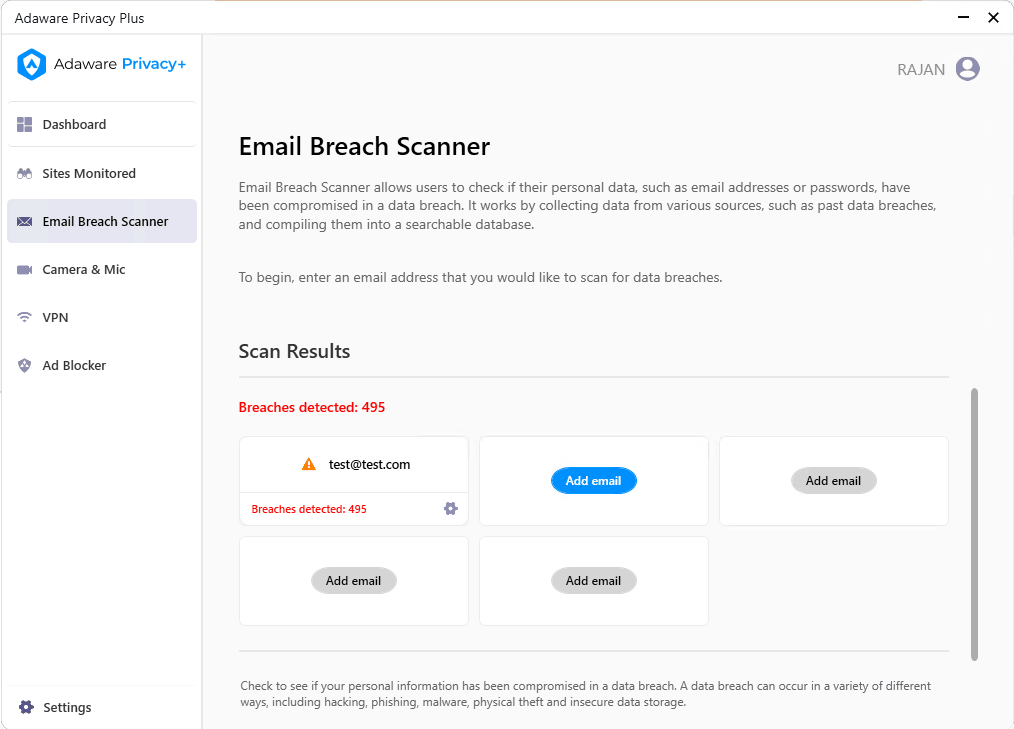Click Add email in the bottom-left card
1014x729 pixels.
[353, 581]
